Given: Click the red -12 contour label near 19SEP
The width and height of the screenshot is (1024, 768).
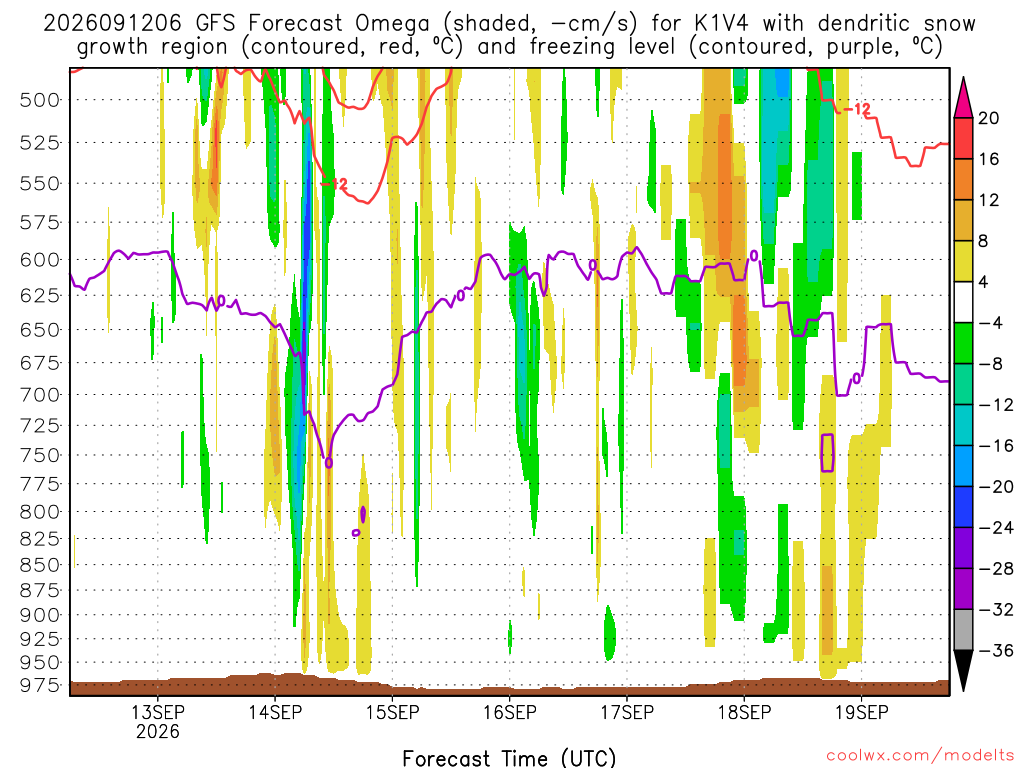Looking at the screenshot, I should [856, 109].
